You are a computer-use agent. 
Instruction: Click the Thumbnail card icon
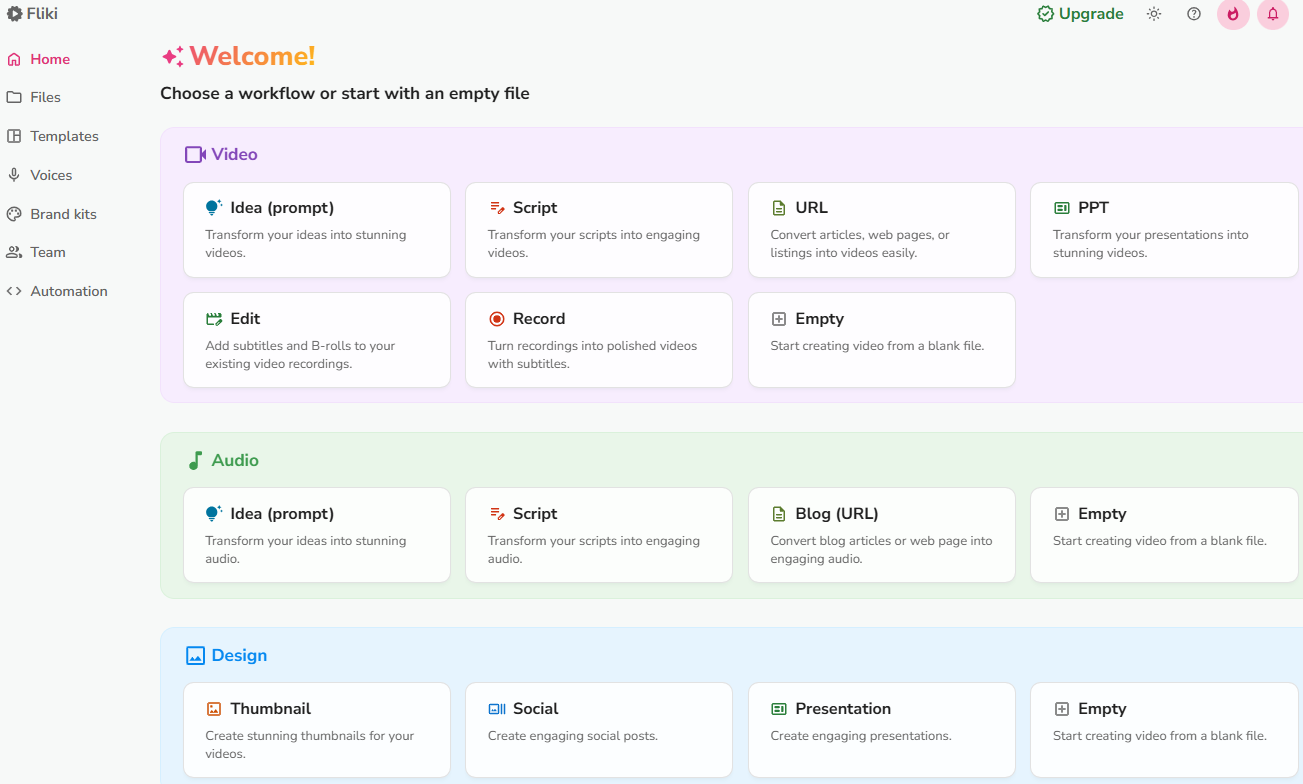pos(214,709)
